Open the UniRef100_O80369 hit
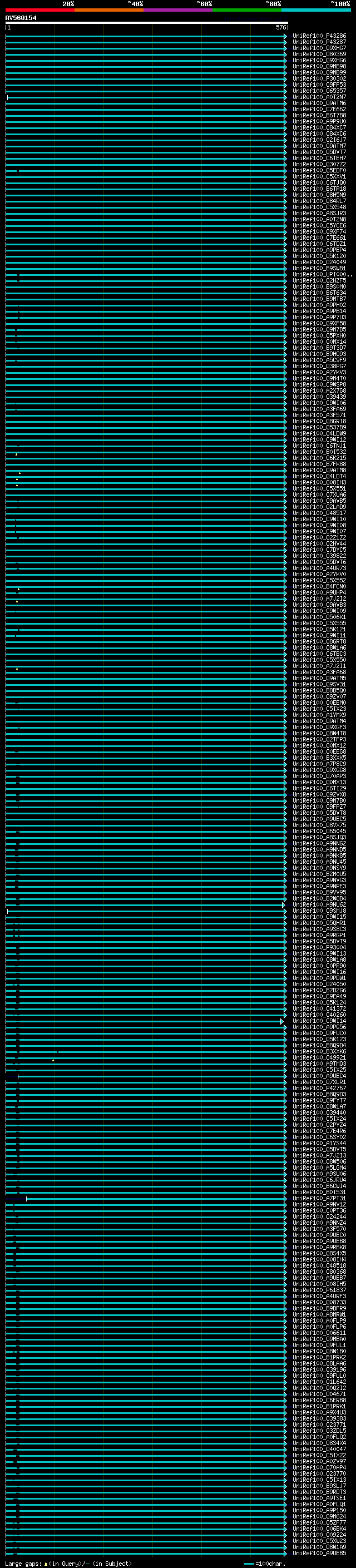 pos(319,54)
